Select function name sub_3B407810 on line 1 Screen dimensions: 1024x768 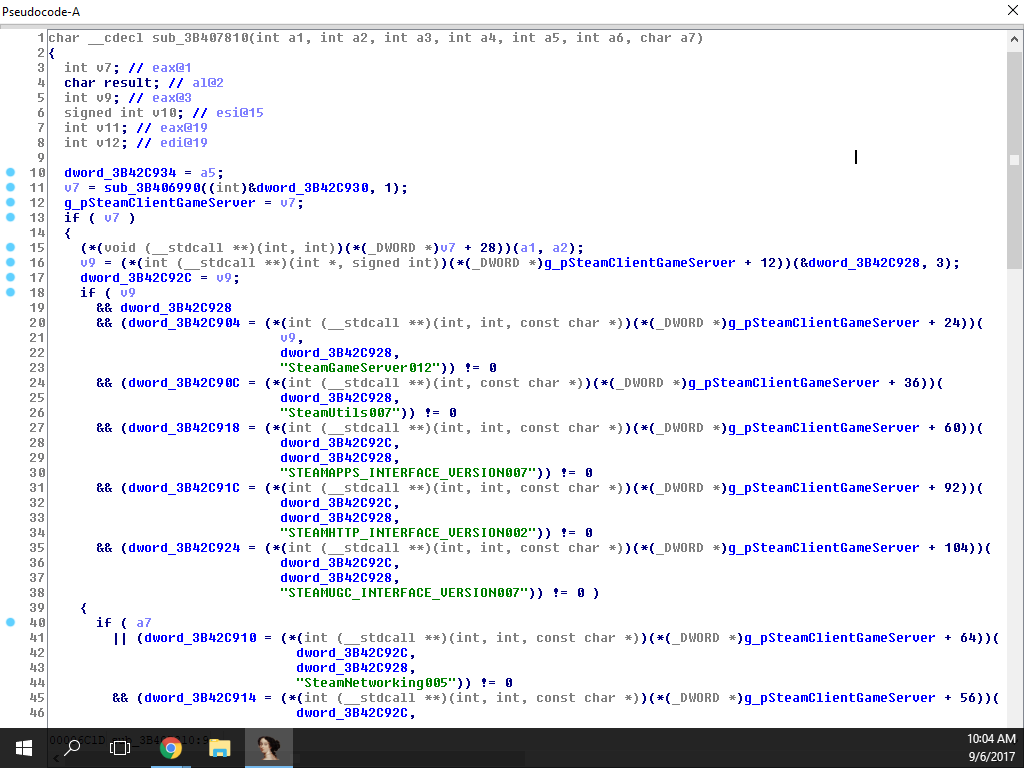coord(200,38)
